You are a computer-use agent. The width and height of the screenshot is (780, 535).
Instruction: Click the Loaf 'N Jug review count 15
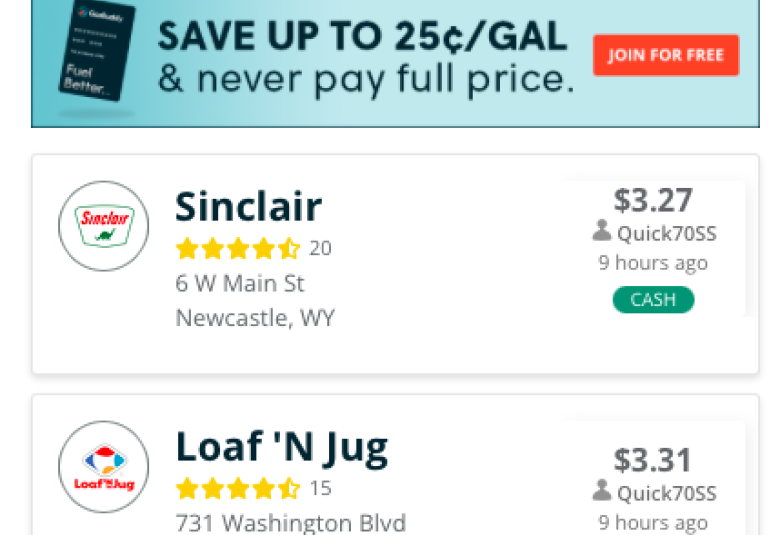(320, 489)
